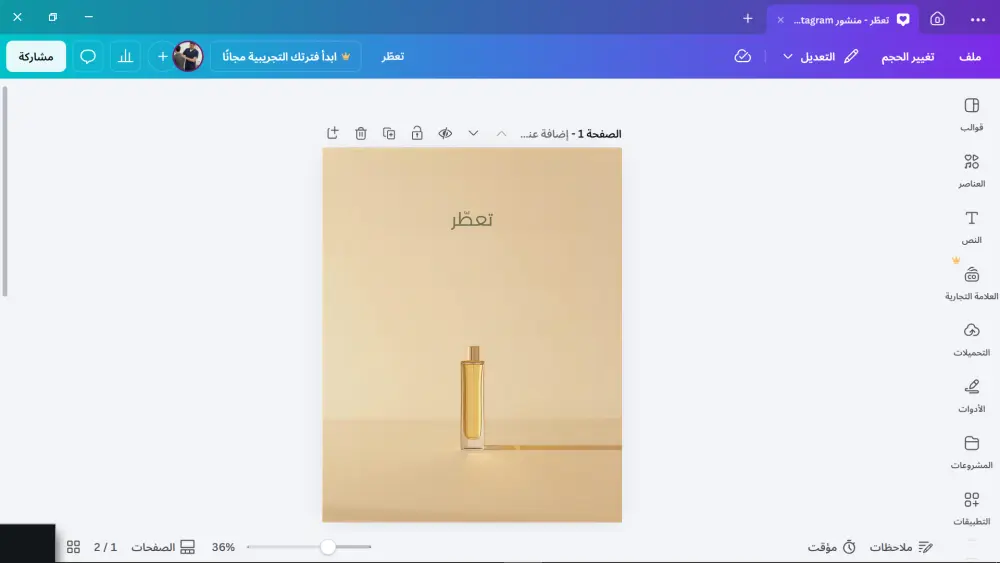This screenshot has height=563, width=1000.
Task: Add collaborator with plus icon
Action: 163,56
